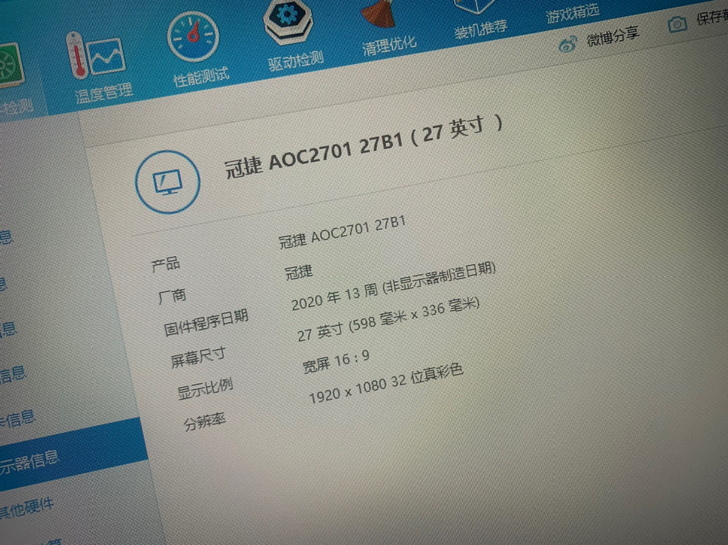The image size is (728, 545).
Task: Click the 显示比例 label
Action: pyautogui.click(x=205, y=389)
